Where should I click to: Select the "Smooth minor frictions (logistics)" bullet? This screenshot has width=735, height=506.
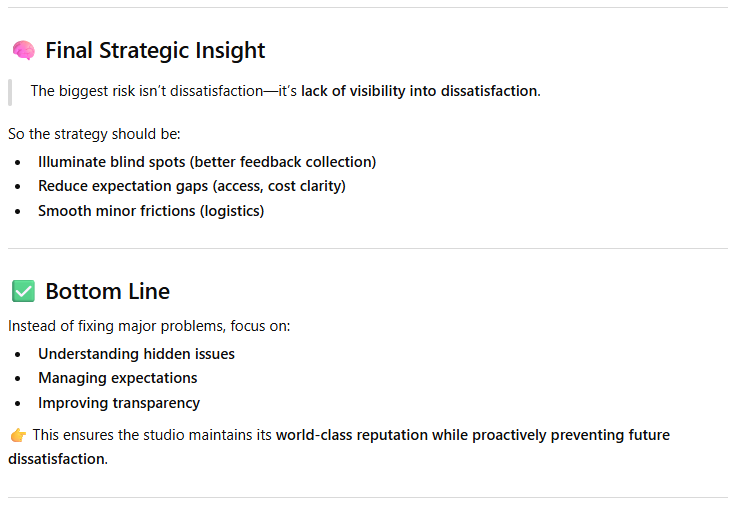[x=150, y=211]
